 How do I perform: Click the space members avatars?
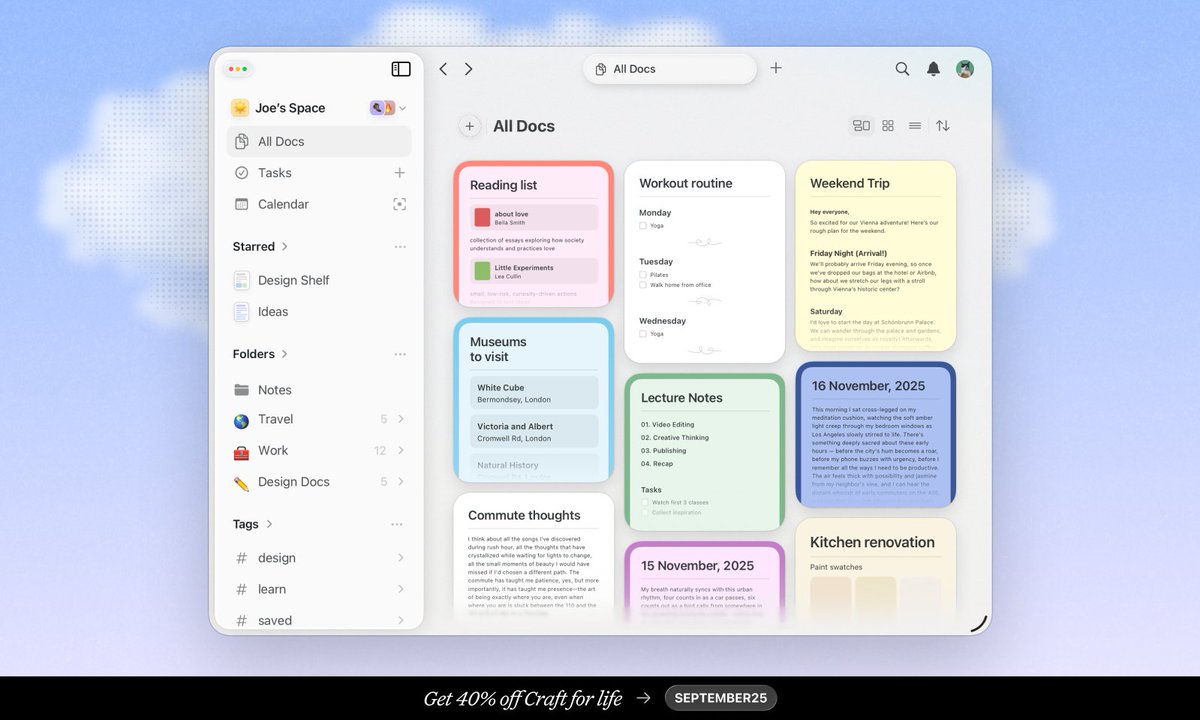coord(383,108)
